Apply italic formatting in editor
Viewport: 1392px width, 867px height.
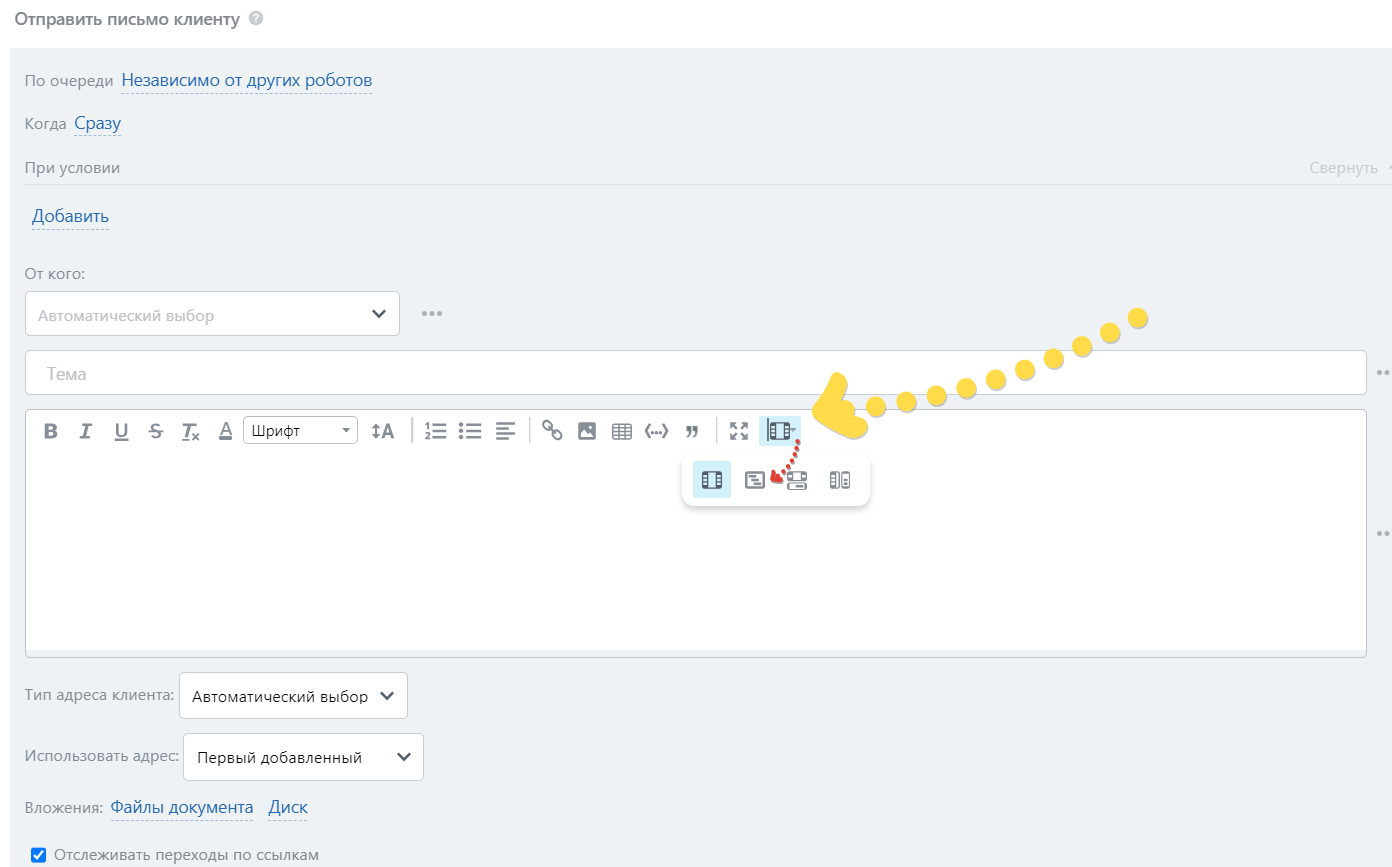86,431
